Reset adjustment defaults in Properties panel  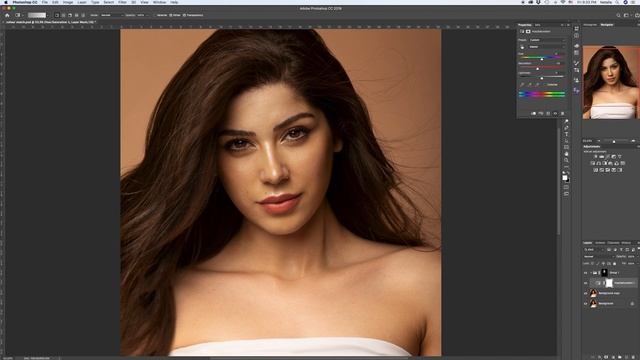pyautogui.click(x=548, y=113)
